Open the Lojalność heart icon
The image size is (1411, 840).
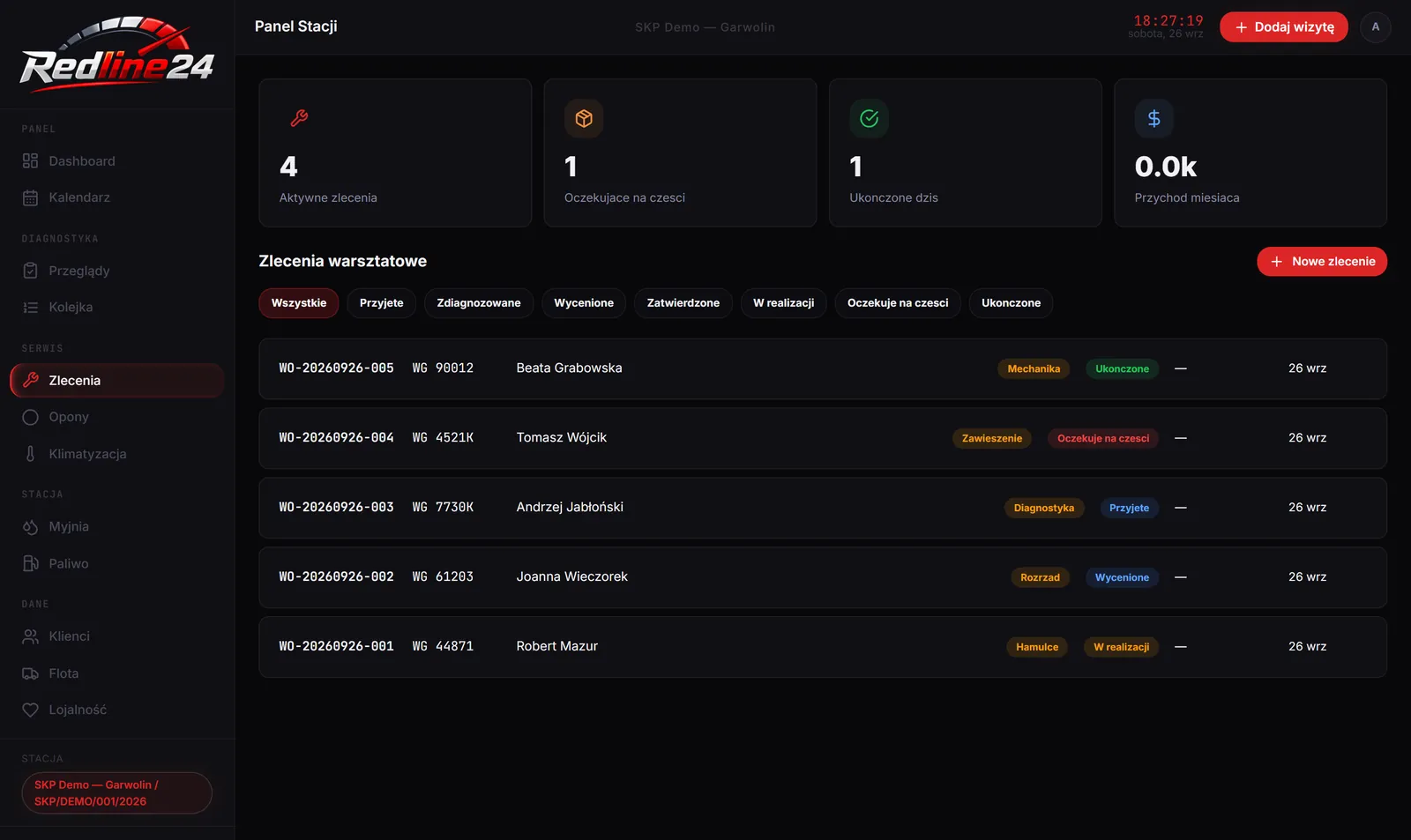click(30, 710)
